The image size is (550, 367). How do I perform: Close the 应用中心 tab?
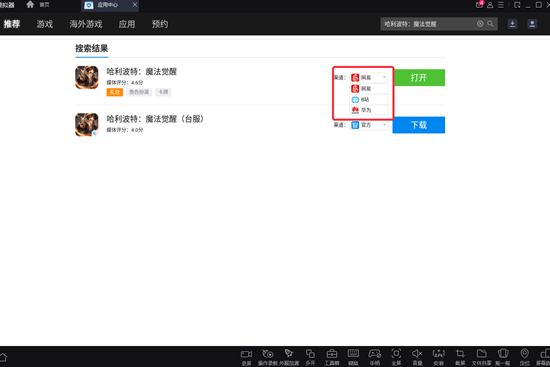(x=135, y=5)
